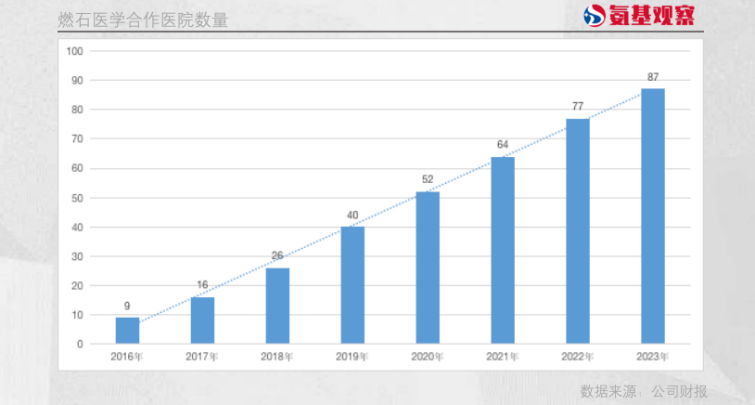The width and height of the screenshot is (755, 405).
Task: Select the blue bar for 2017年
Action: tap(202, 320)
